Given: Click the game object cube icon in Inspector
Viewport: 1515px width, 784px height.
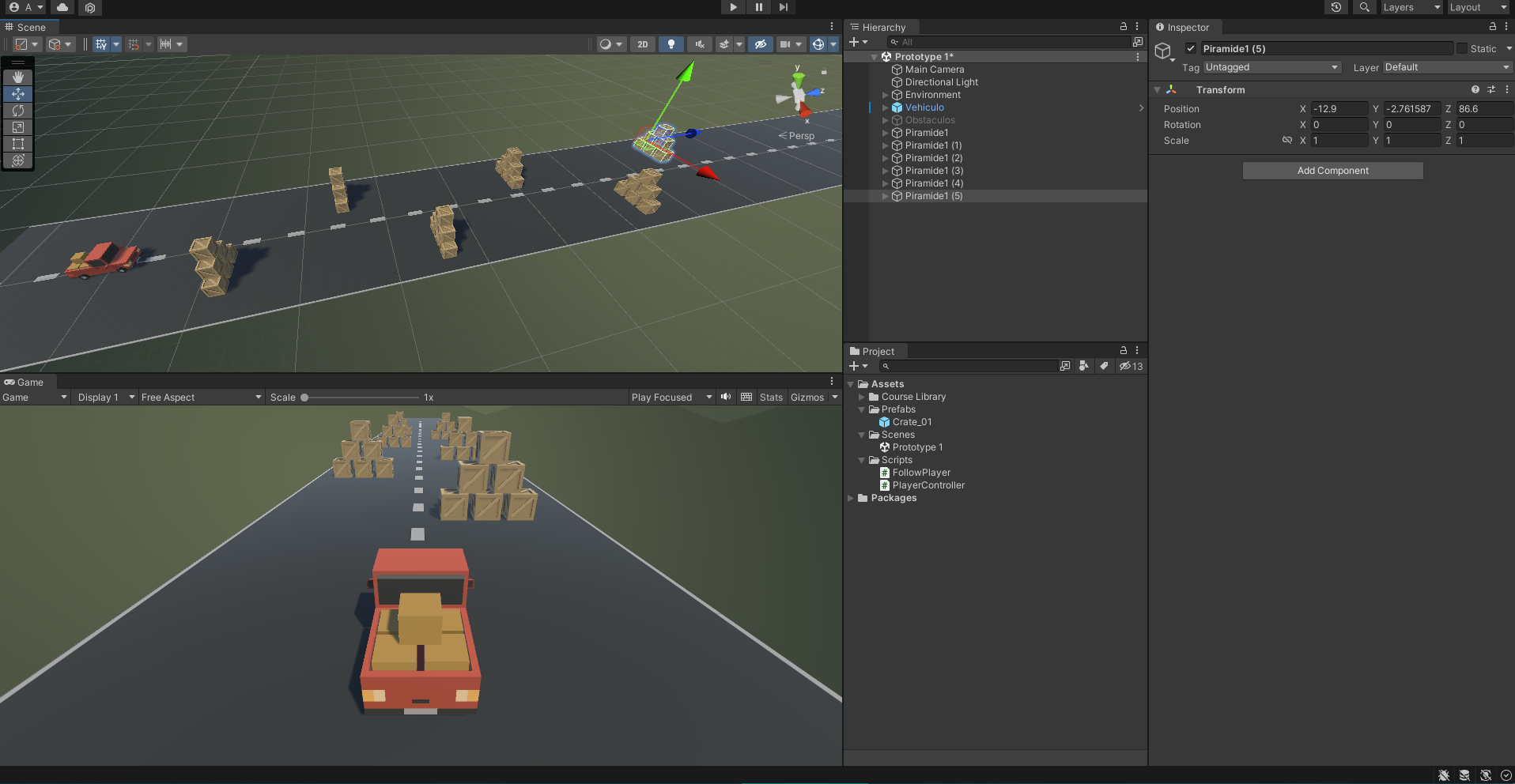Looking at the screenshot, I should pyautogui.click(x=1162, y=51).
